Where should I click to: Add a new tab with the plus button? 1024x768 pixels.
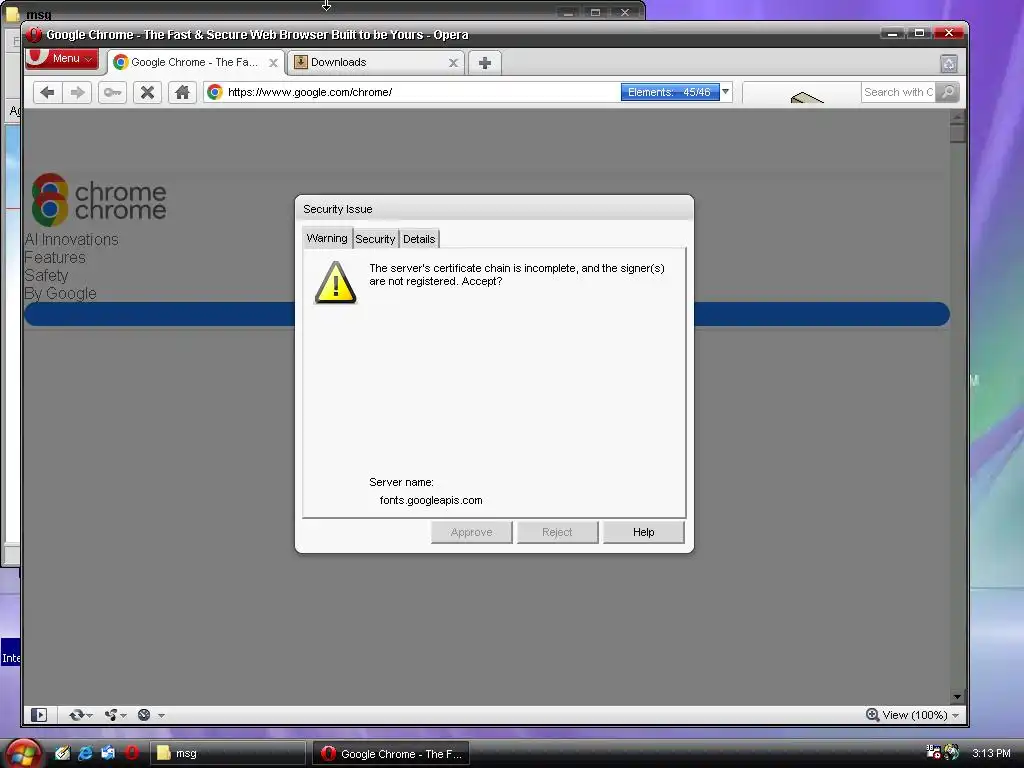tap(485, 63)
